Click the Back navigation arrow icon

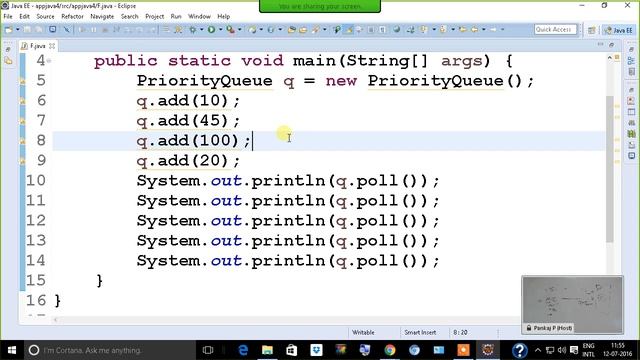coord(474,29)
